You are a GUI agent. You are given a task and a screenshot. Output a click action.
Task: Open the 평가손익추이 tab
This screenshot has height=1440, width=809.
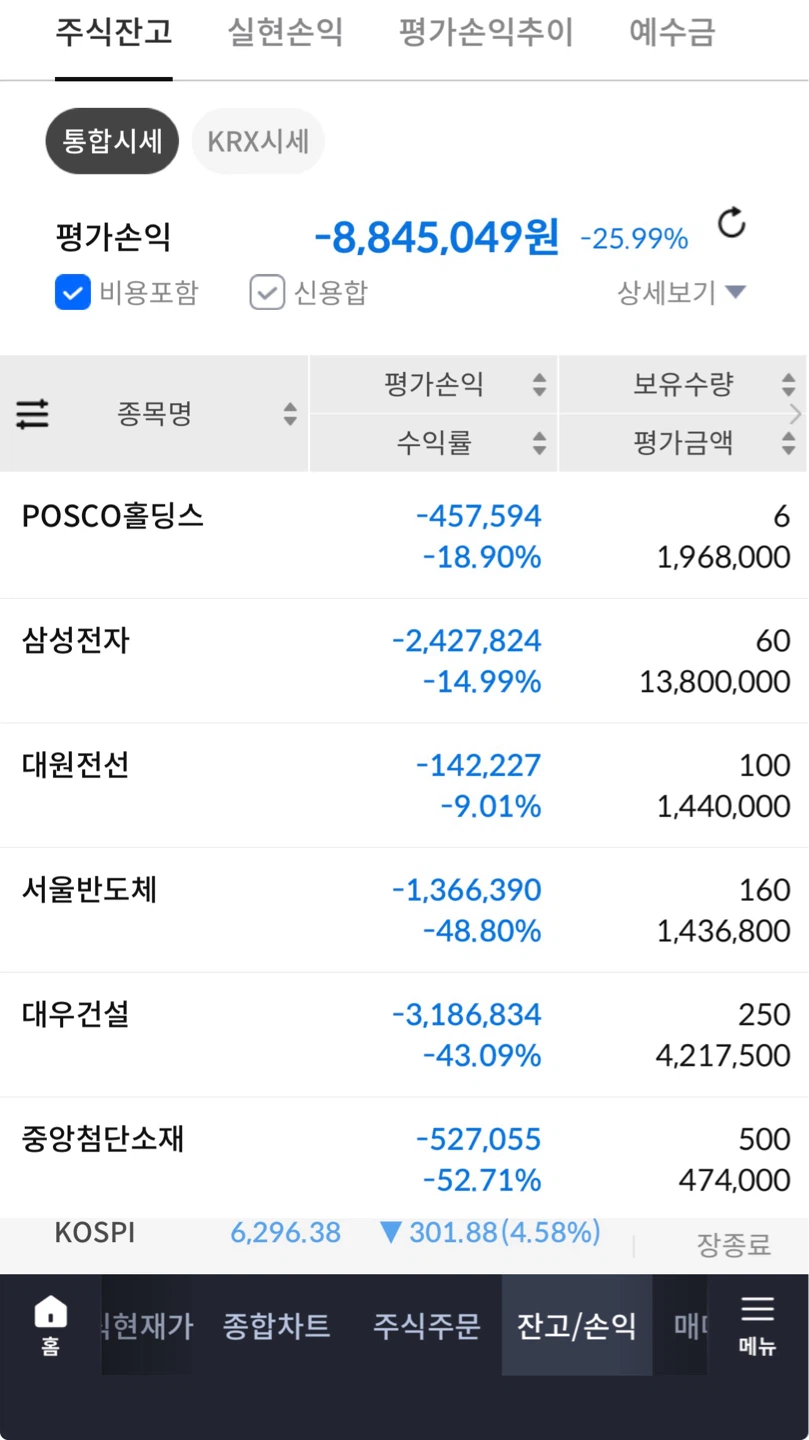pos(486,32)
